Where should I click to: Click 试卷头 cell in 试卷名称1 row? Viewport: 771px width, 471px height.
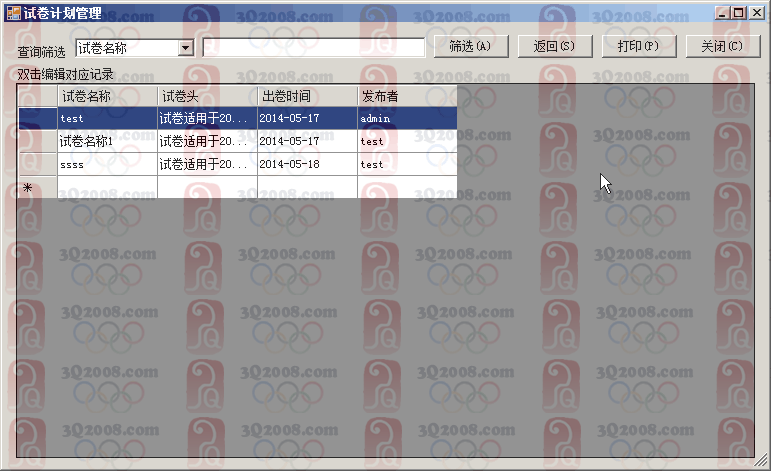click(x=208, y=141)
